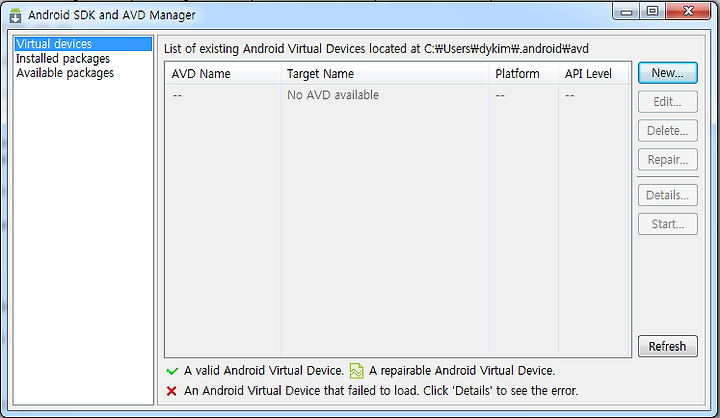Sort by the Target Name column header
Screen dimensions: 720x418
(385, 73)
